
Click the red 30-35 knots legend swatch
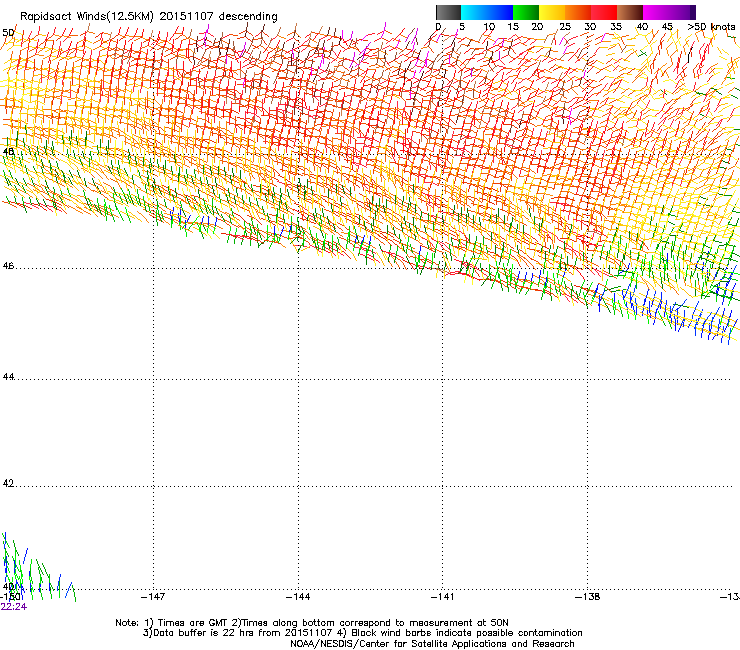tap(604, 12)
